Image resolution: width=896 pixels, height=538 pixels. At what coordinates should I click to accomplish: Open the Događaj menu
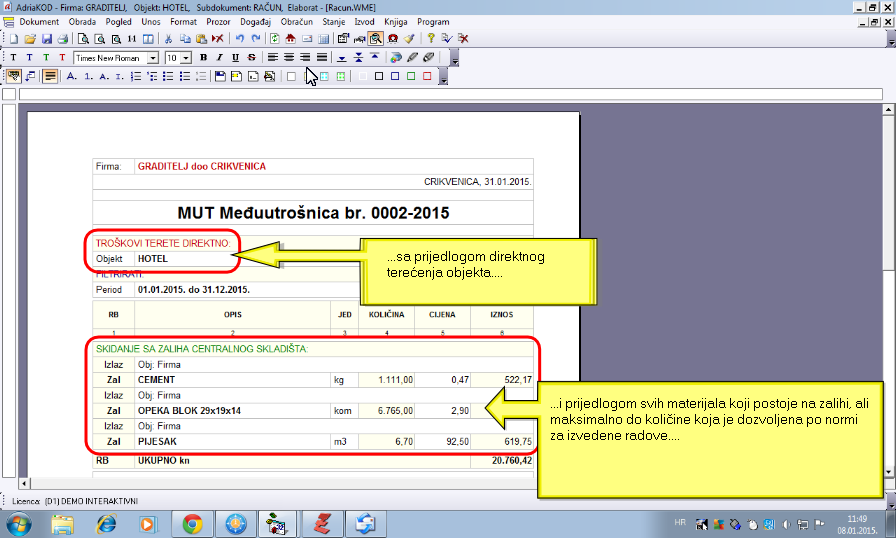click(x=255, y=22)
